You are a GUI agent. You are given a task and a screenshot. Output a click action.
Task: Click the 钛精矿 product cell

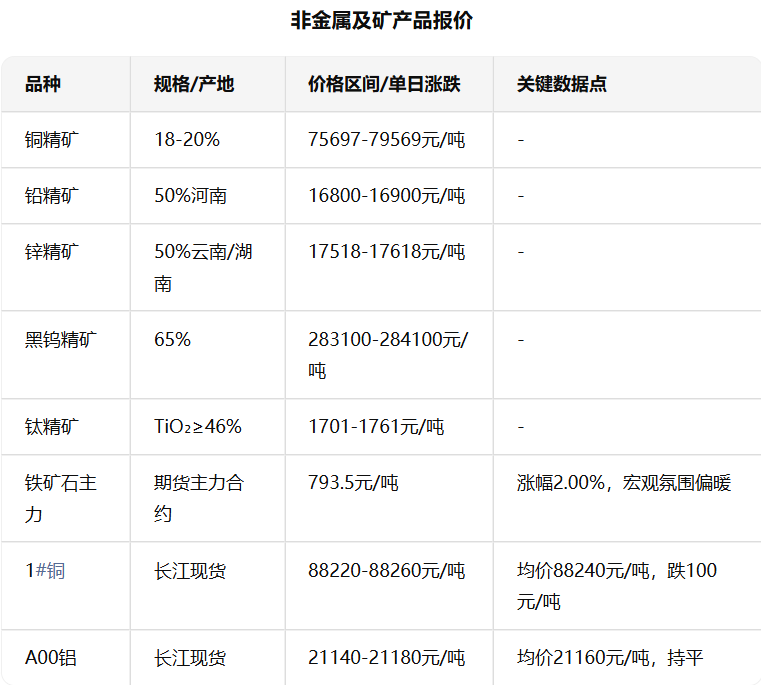pos(52,427)
